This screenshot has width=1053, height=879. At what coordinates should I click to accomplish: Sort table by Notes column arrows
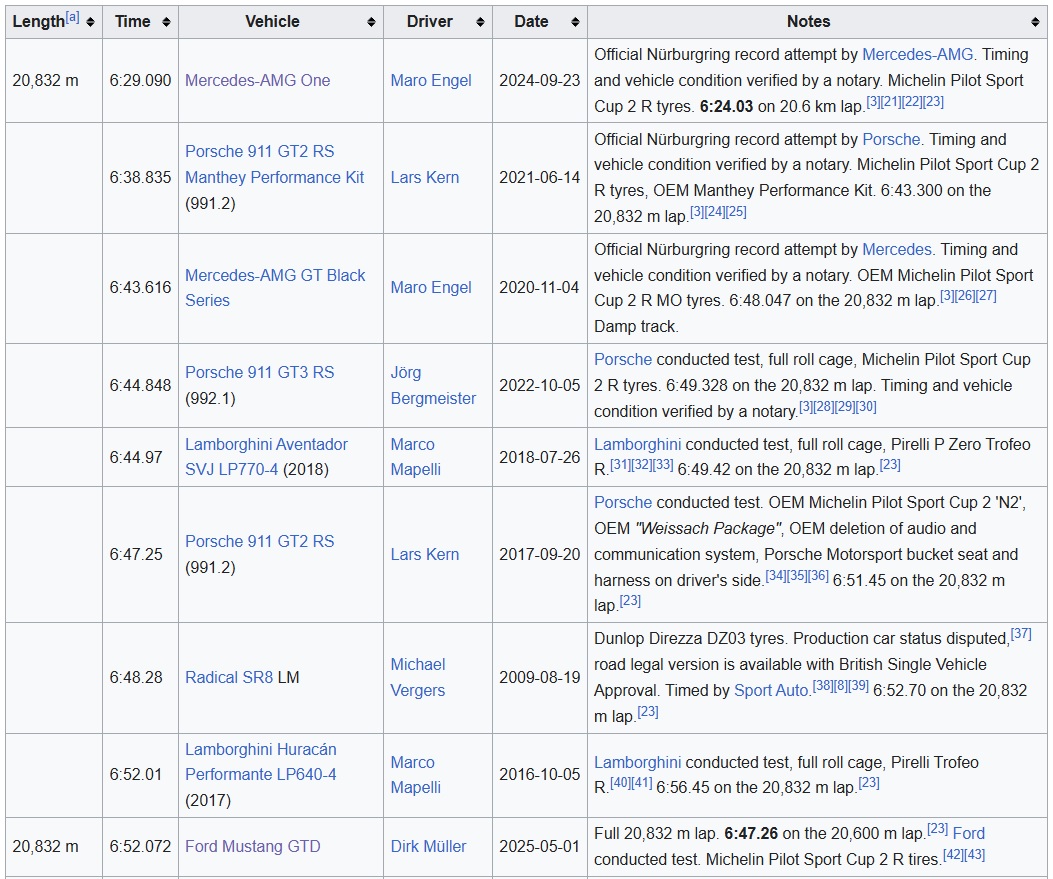(1035, 22)
